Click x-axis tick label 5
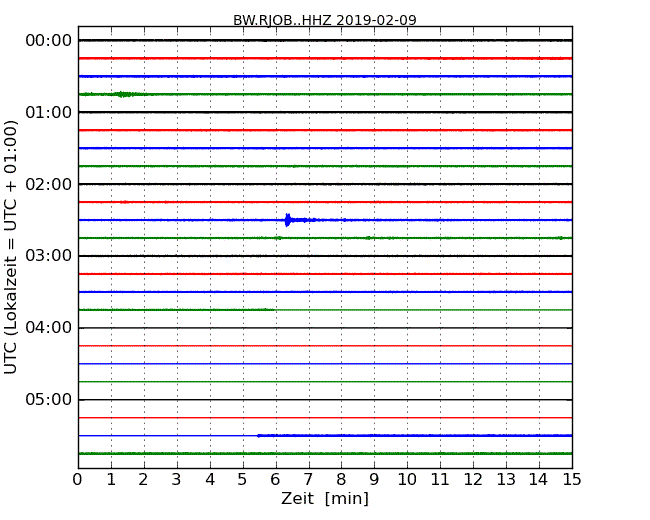650x520 pixels. point(242,480)
